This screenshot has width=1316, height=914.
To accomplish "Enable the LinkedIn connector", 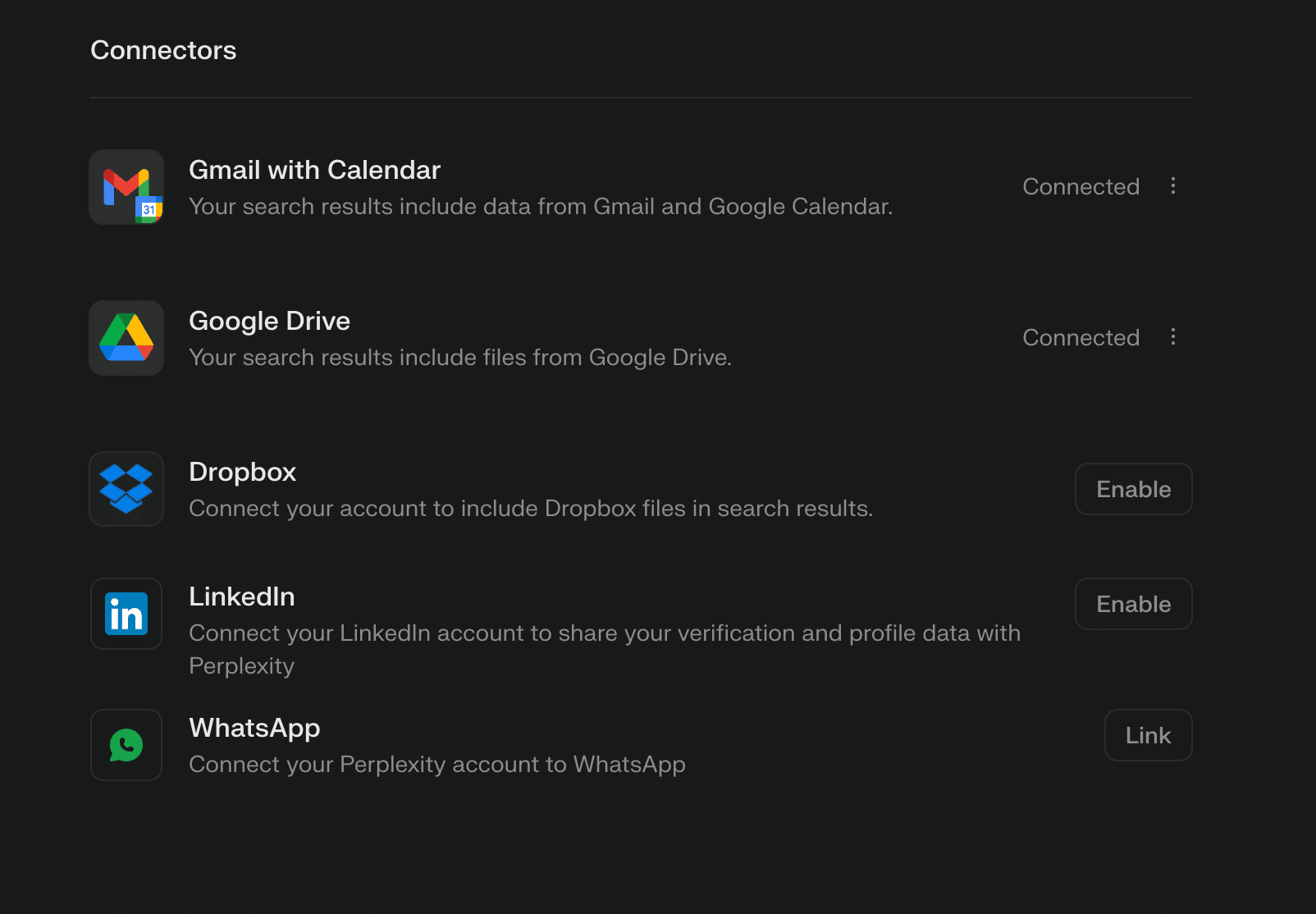I will (x=1133, y=604).
